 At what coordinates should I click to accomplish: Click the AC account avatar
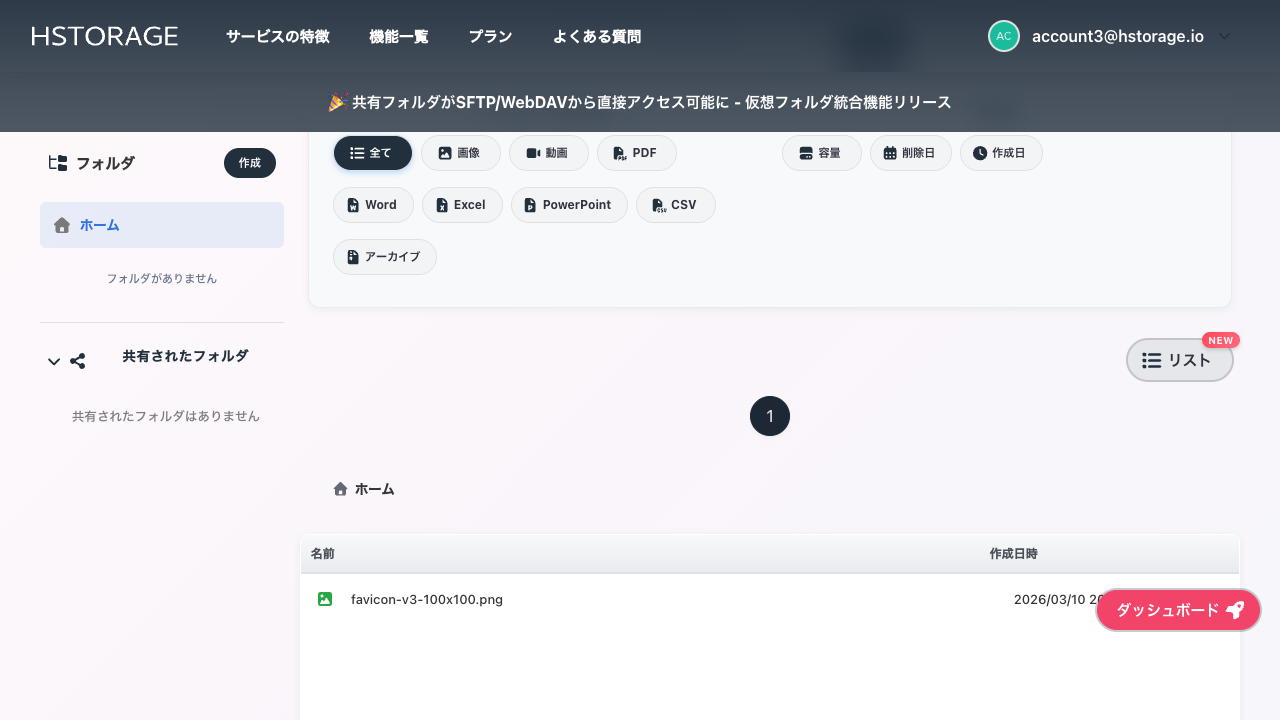click(1004, 36)
